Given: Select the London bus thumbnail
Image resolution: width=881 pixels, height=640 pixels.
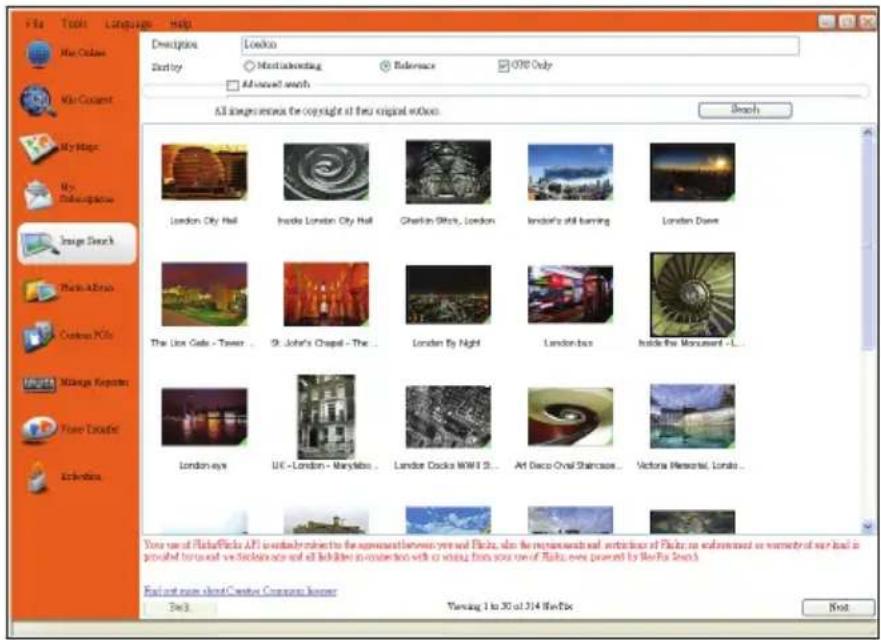Looking at the screenshot, I should (570, 294).
